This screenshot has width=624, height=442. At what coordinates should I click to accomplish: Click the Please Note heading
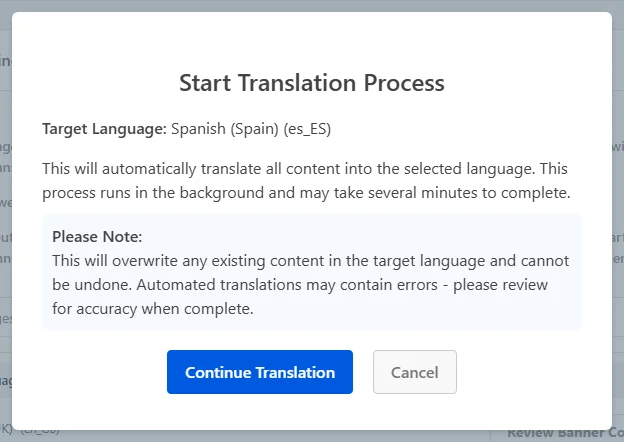tap(97, 237)
